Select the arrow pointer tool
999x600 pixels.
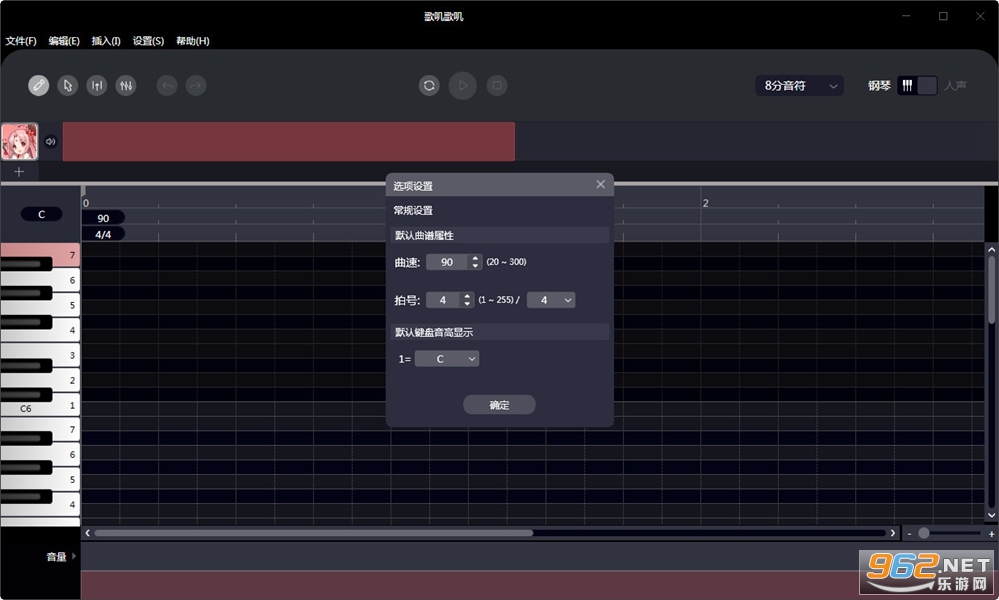coord(68,85)
